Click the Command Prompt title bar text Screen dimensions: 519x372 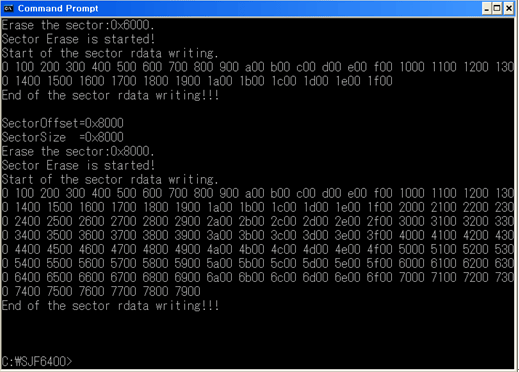[x=58, y=8]
